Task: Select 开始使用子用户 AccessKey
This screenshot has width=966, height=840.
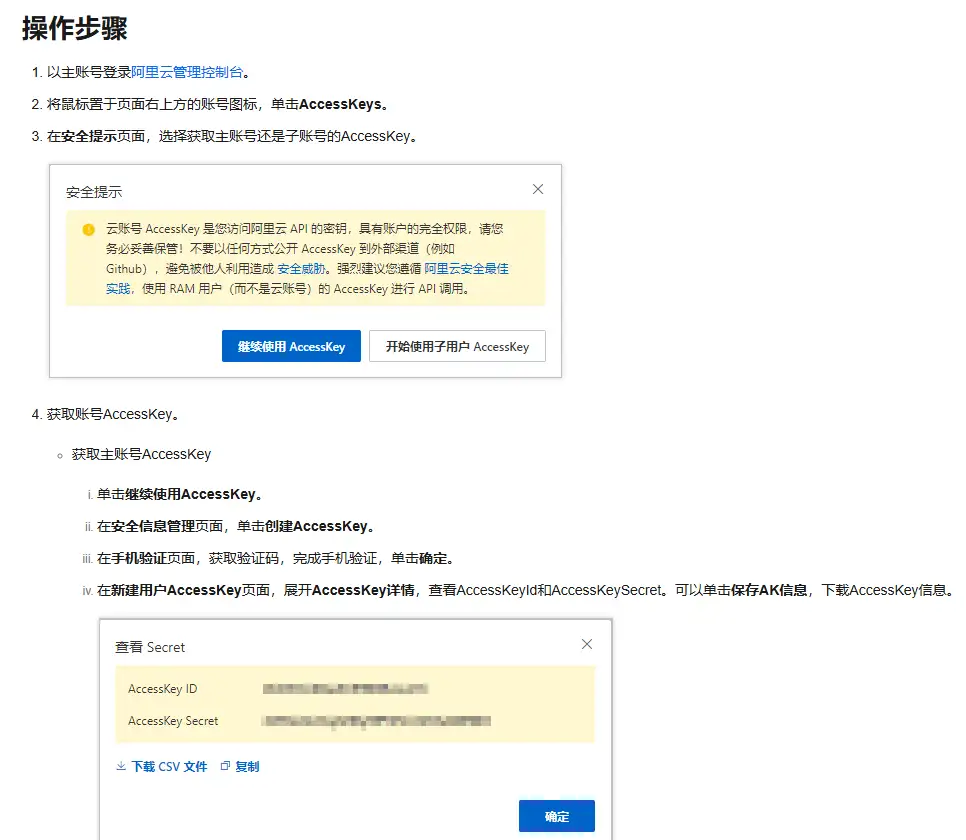Action: (x=457, y=346)
